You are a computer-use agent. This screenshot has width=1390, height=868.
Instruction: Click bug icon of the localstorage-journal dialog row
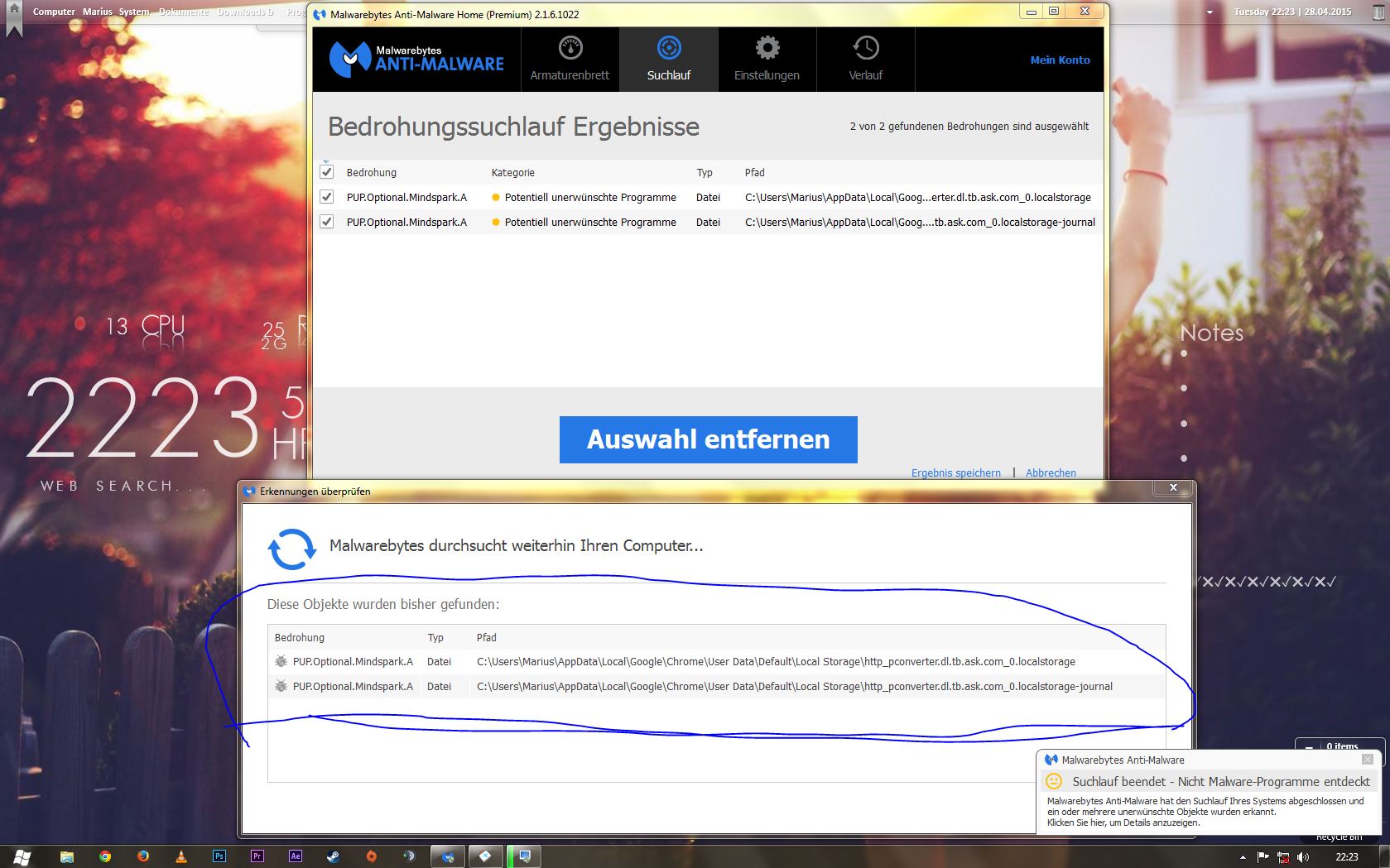pyautogui.click(x=281, y=687)
